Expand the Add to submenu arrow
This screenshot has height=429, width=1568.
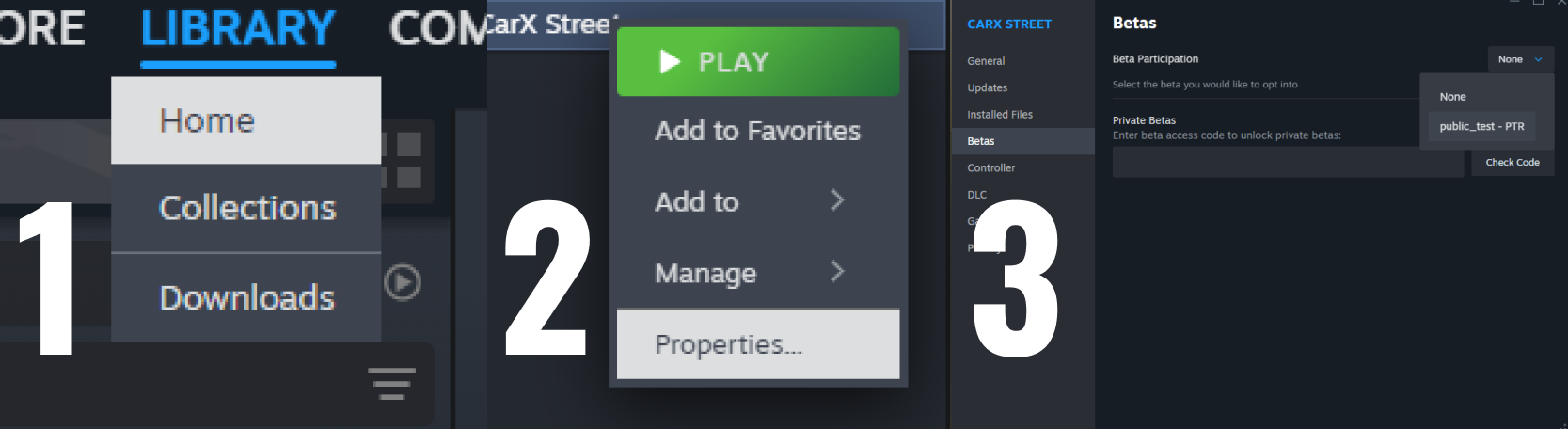tap(837, 200)
